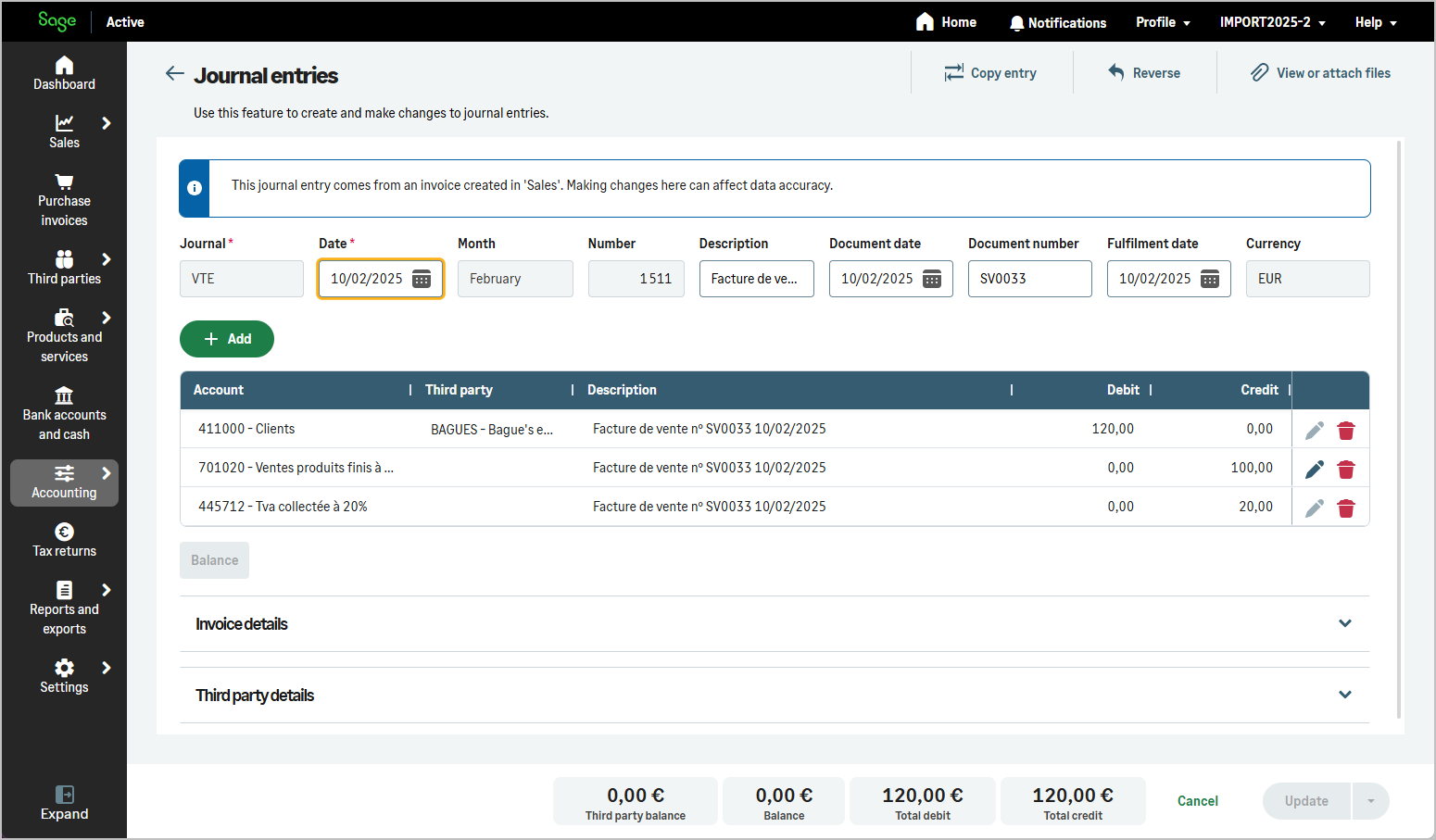Expand the Sales submenu chevron
The width and height of the screenshot is (1436, 840).
click(x=107, y=123)
